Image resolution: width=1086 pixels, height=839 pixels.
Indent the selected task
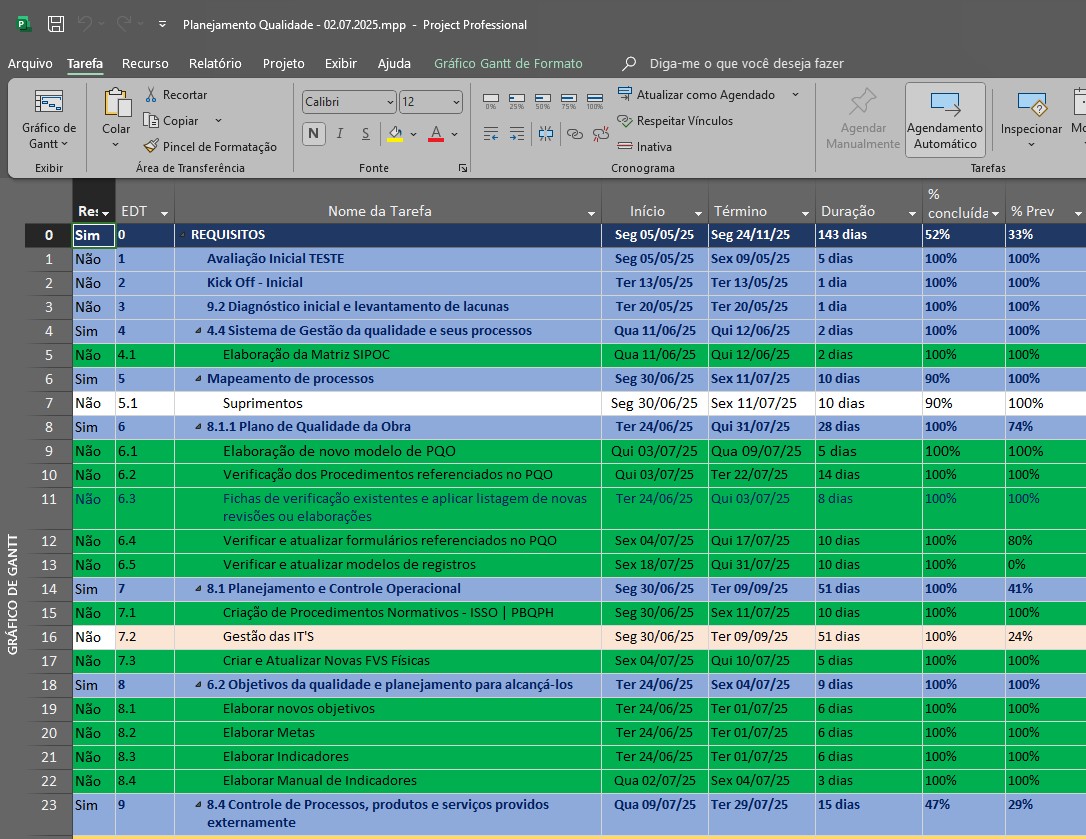pos(517,134)
